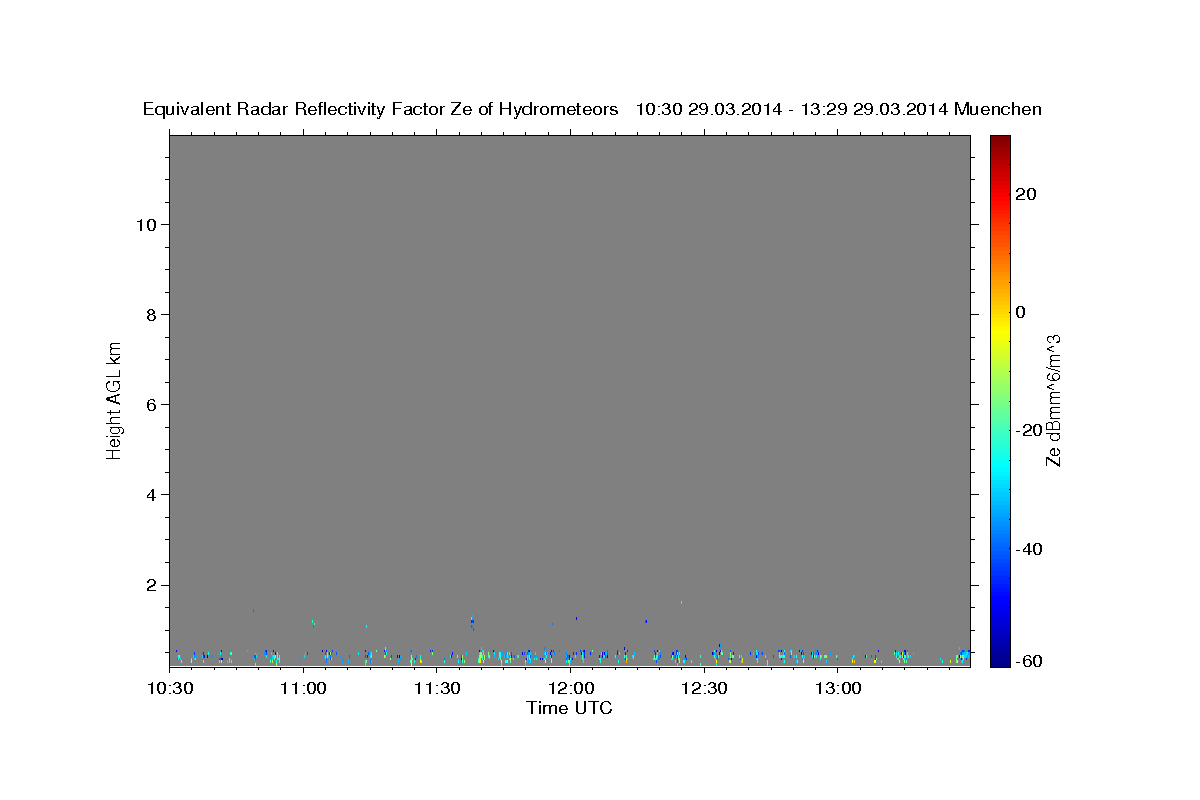Click the colorbar value label '-40'

(1029, 549)
